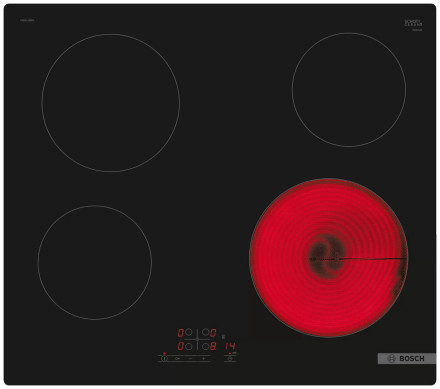This screenshot has width=440, height=389.
Task: Tap the main power on/off touch key
Action: coord(164,359)
